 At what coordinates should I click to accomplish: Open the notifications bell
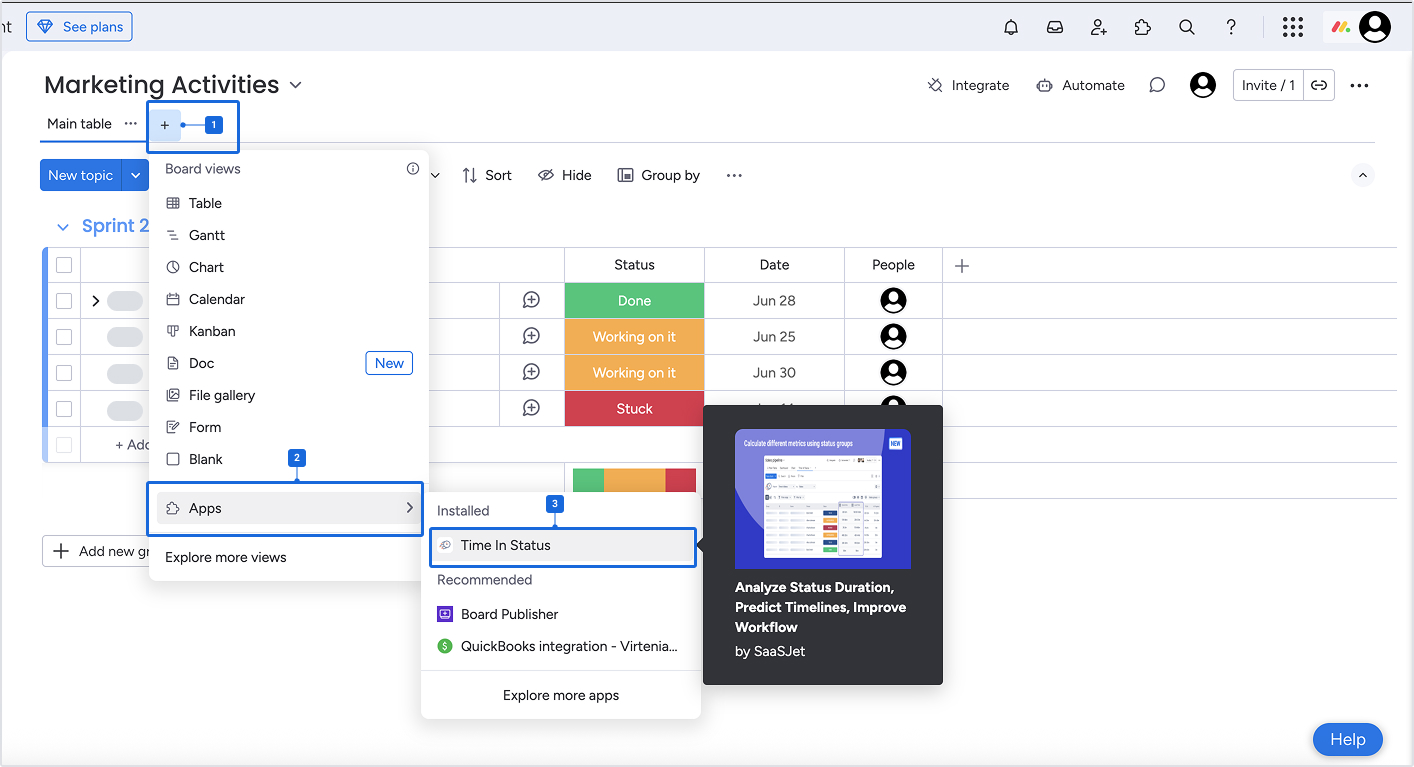click(1011, 28)
